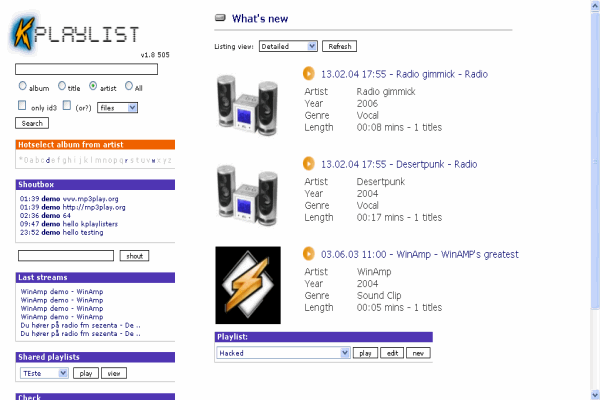
Task: Open the Listing view dropdown
Action: pyautogui.click(x=288, y=46)
